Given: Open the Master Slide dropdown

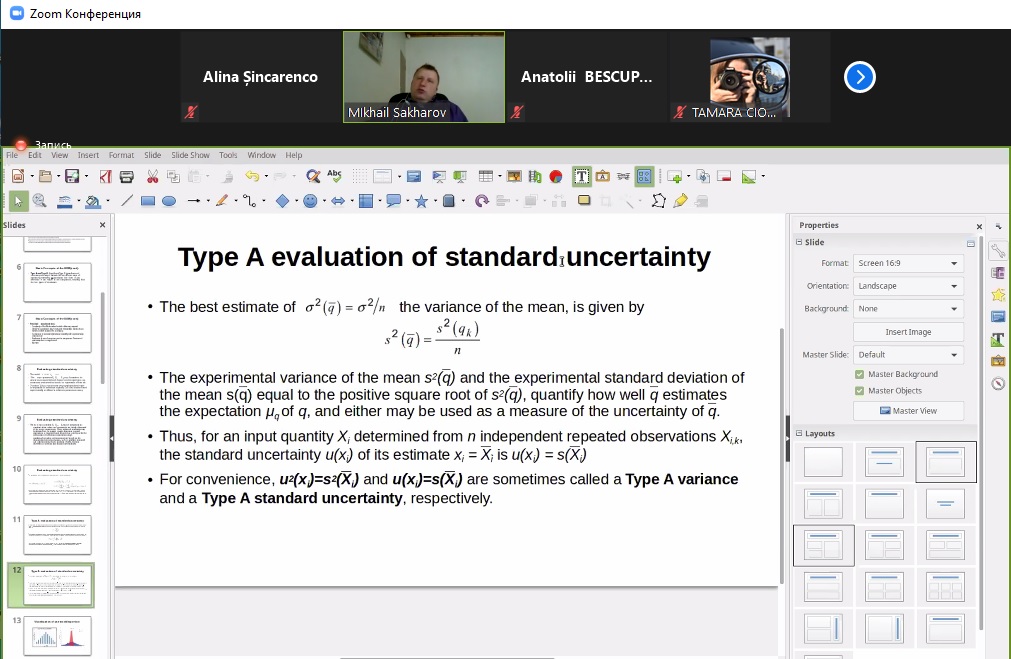Looking at the screenshot, I should tap(908, 355).
